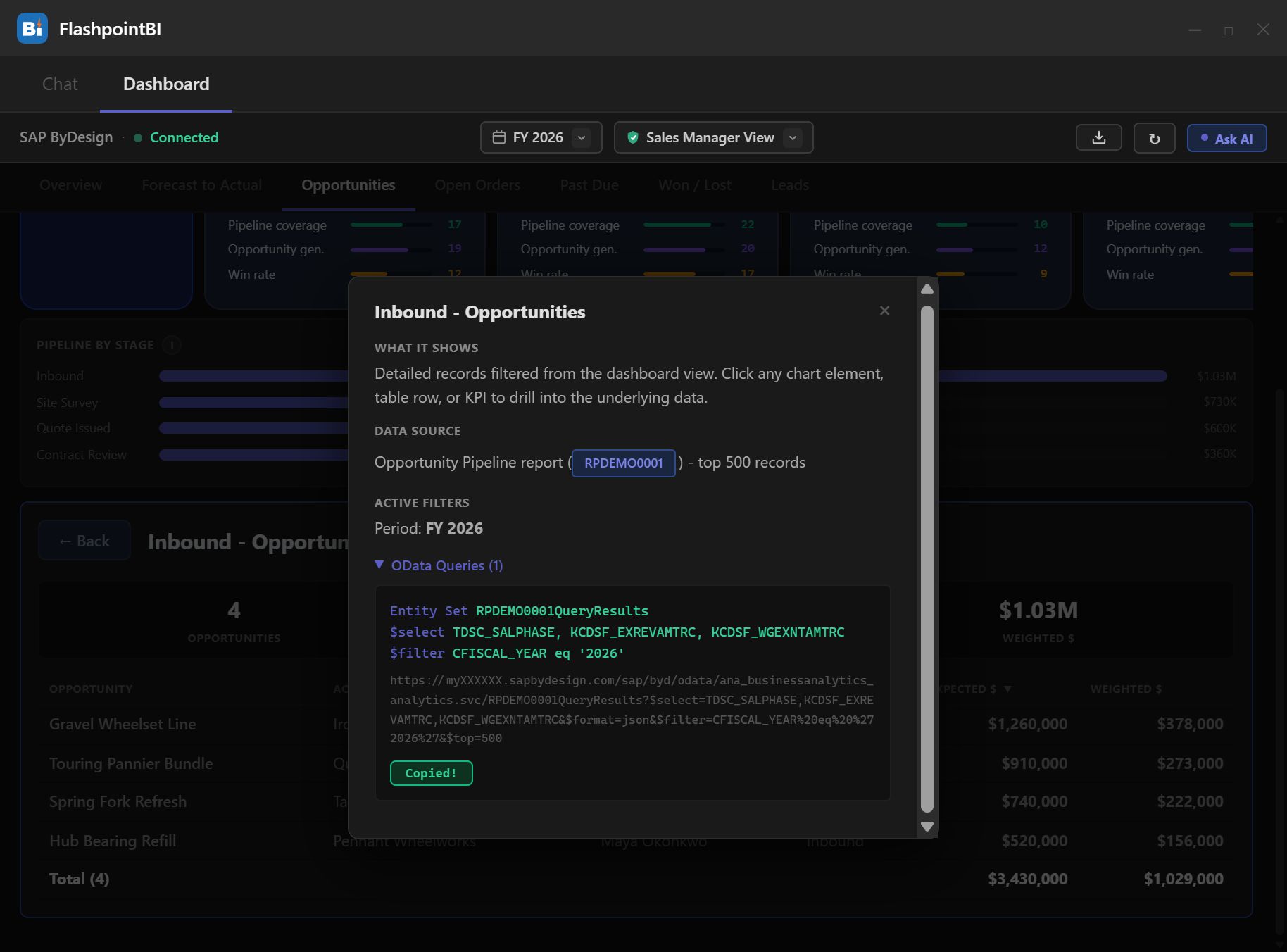Click the SAP ByDesign connection label

(x=66, y=137)
